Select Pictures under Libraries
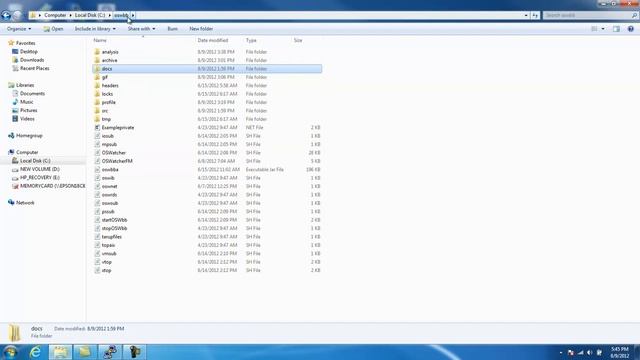This screenshot has height=360, width=640. 29,110
